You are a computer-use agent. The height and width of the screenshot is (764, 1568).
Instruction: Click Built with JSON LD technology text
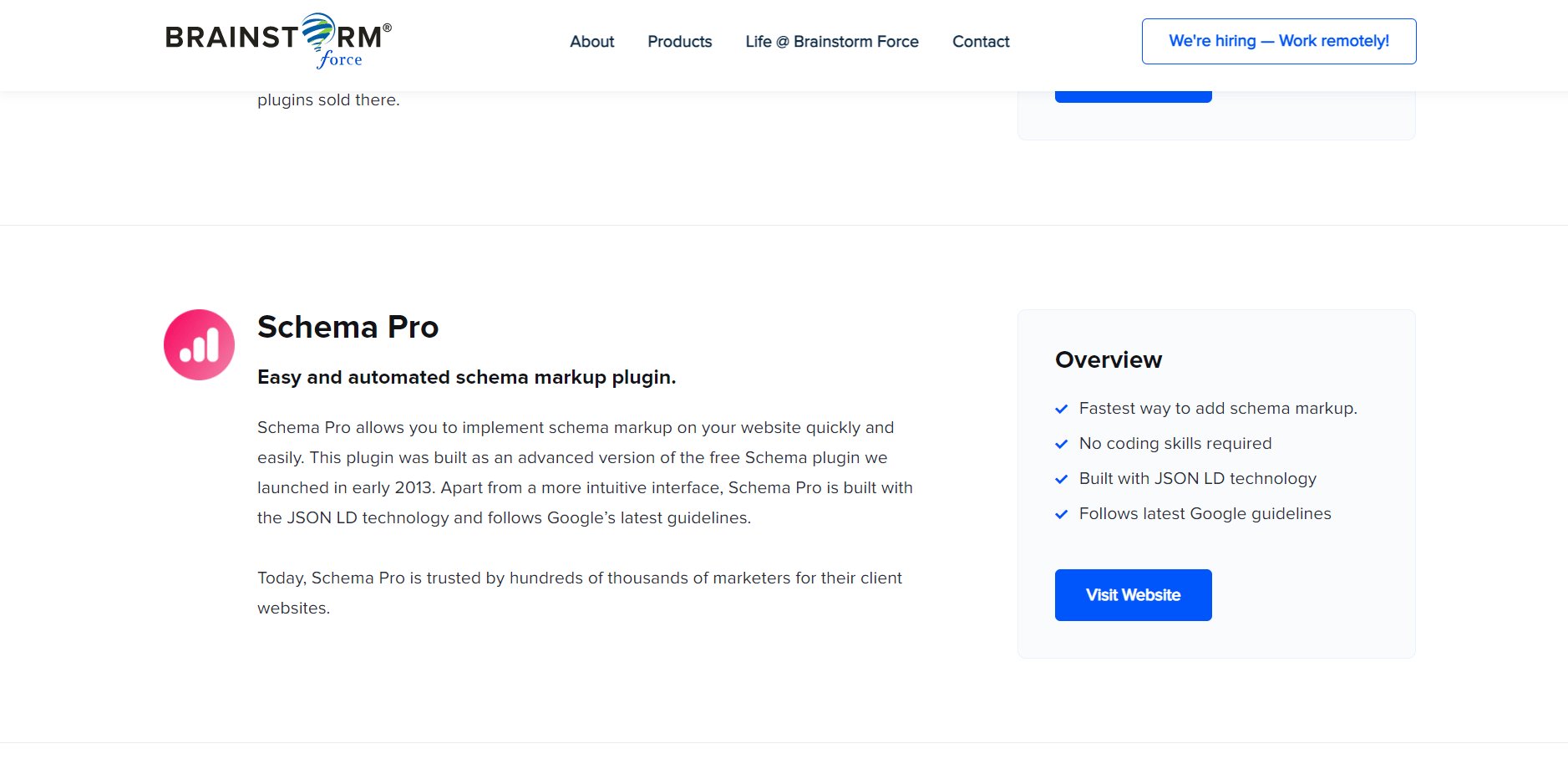[1198, 478]
